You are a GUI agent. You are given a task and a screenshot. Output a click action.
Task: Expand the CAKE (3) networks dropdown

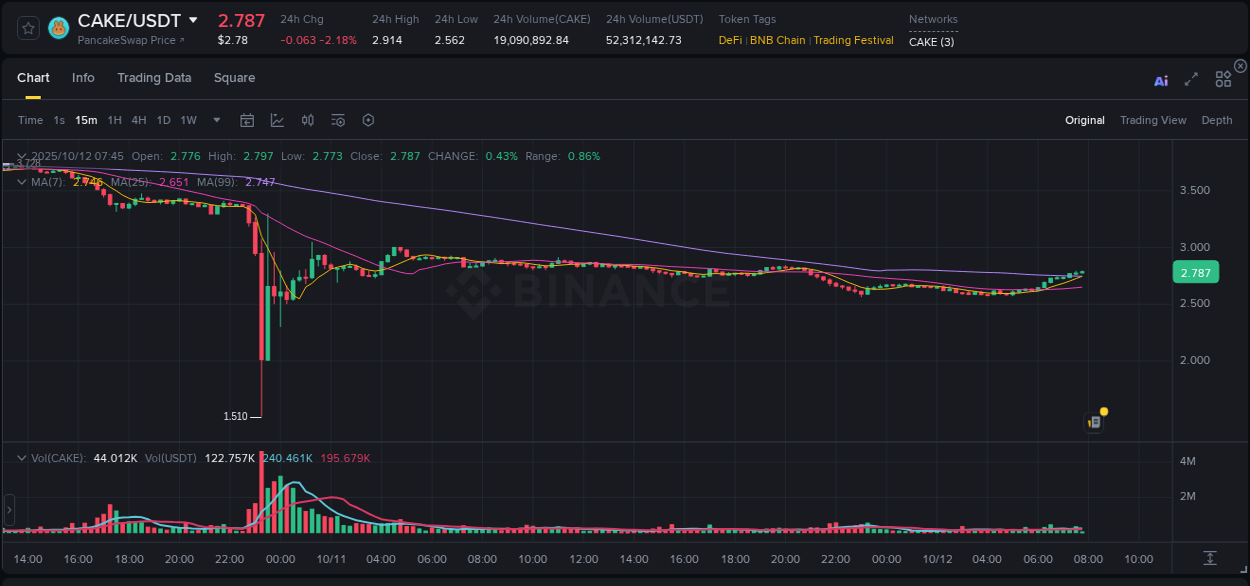coord(930,42)
